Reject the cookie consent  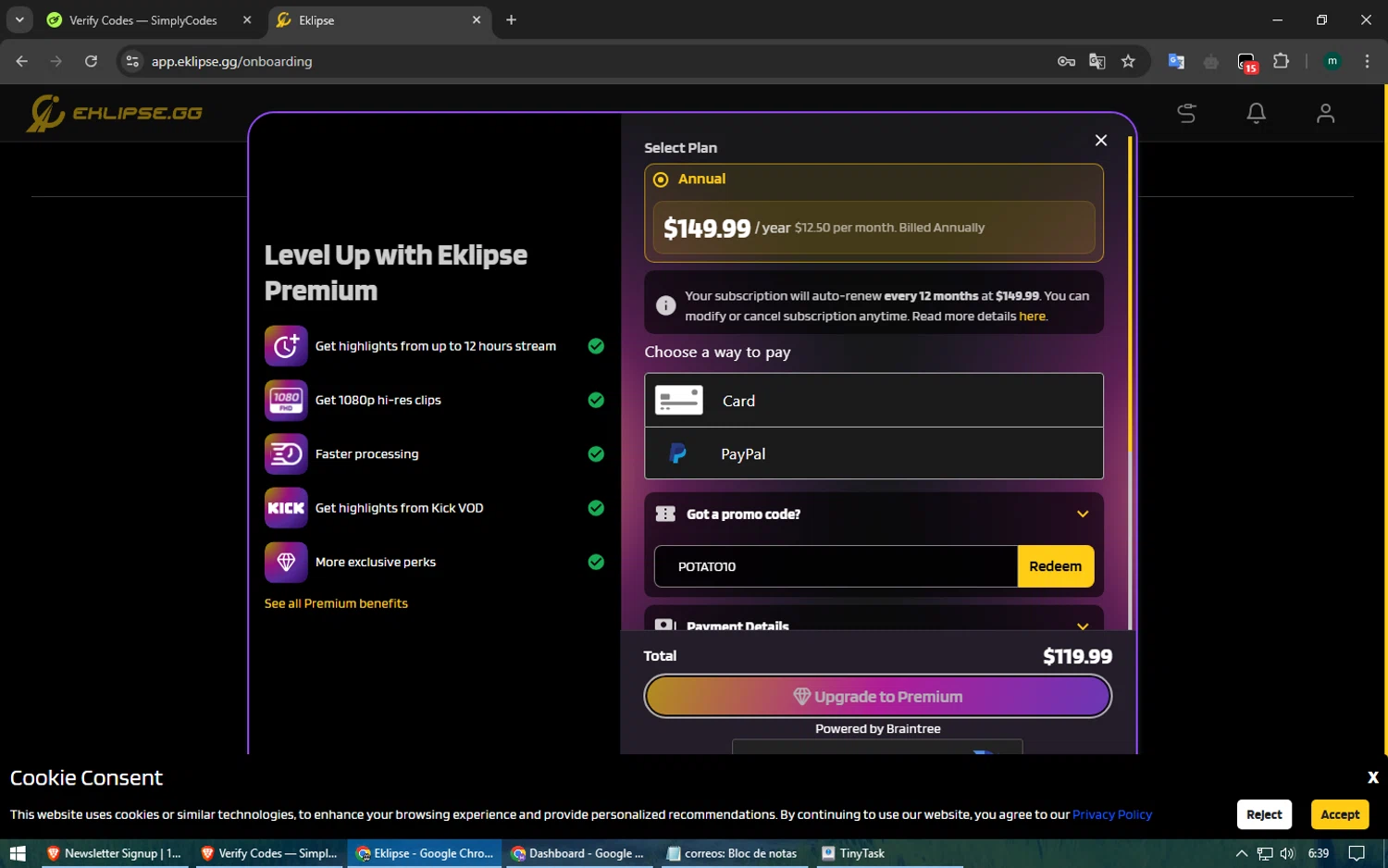pyautogui.click(x=1264, y=814)
